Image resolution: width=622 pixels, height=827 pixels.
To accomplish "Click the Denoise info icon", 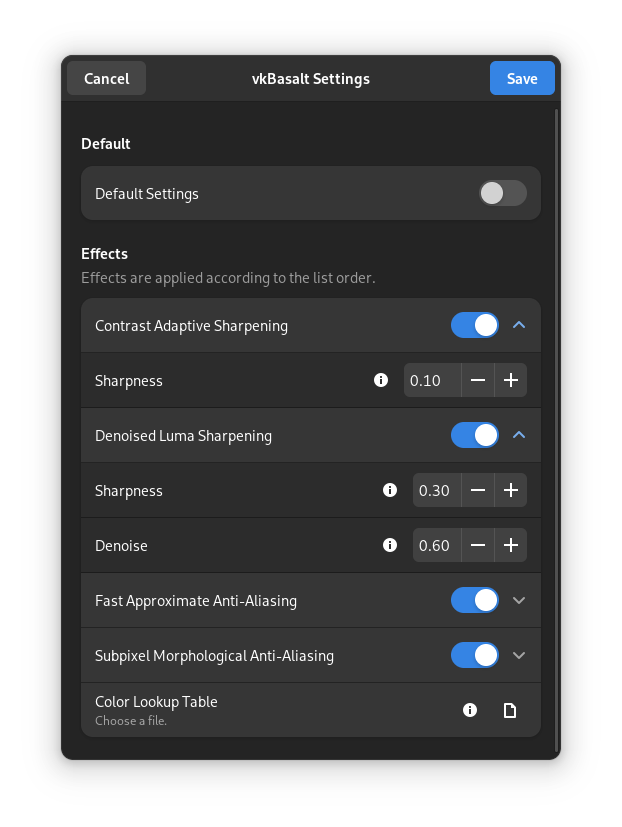I will (390, 545).
